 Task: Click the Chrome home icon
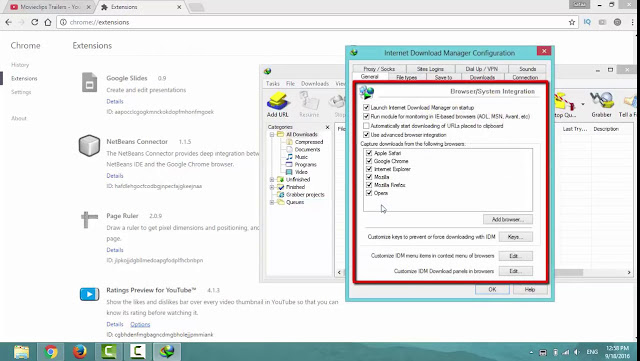[x=48, y=22]
